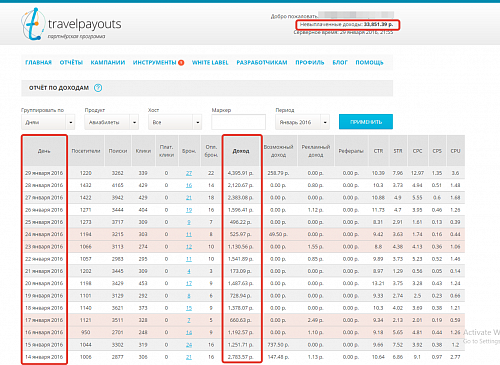Expand the Продукт dropdown showing Авиабилеты
Image resolution: width=500 pixels, height=365 pixels.
tap(111, 122)
